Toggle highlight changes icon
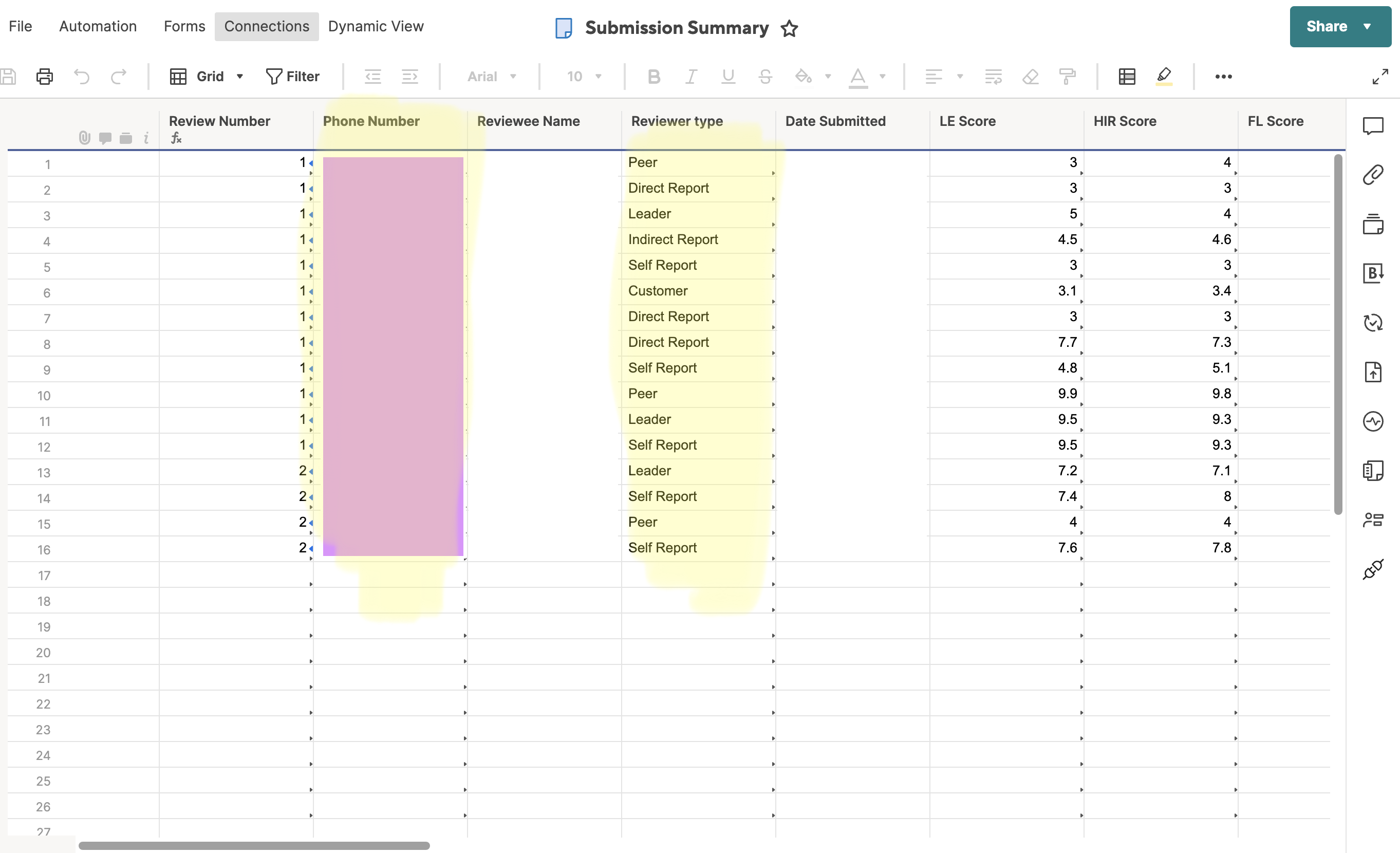Image resolution: width=1400 pixels, height=853 pixels. coord(1164,76)
